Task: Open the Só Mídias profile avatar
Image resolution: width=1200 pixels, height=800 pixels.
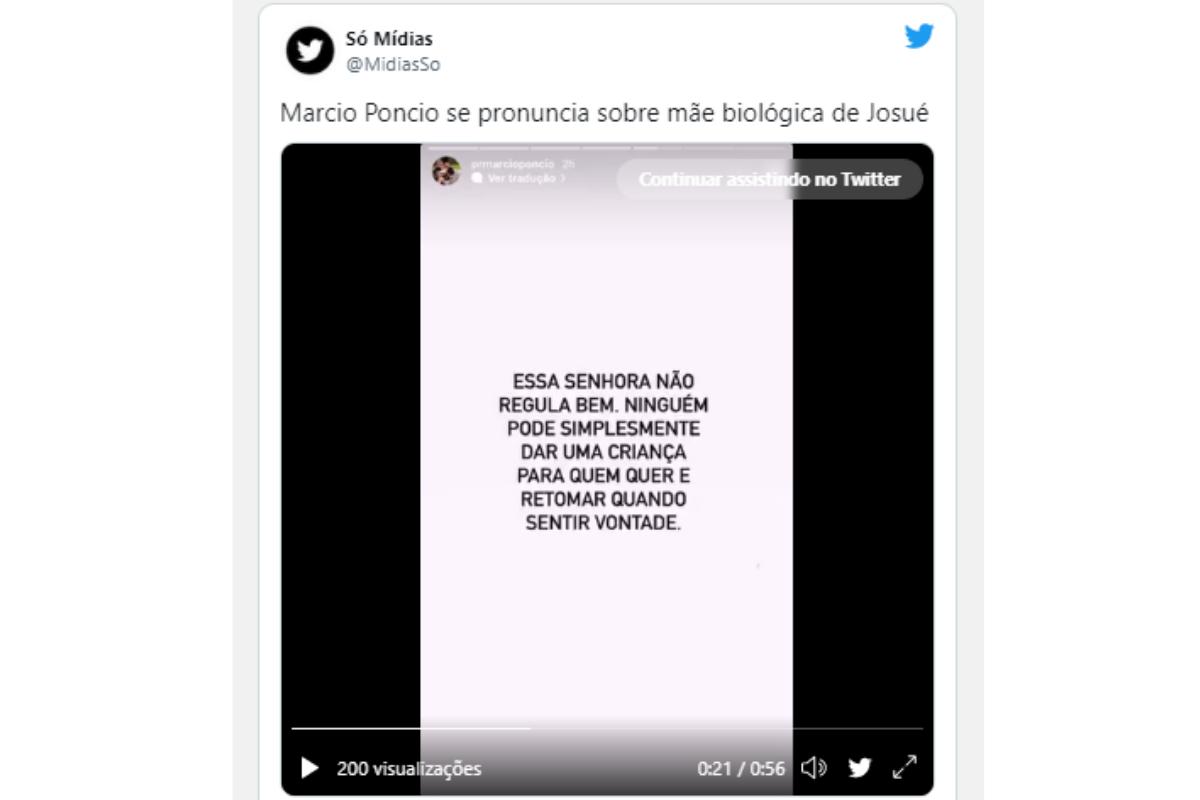Action: coord(309,50)
